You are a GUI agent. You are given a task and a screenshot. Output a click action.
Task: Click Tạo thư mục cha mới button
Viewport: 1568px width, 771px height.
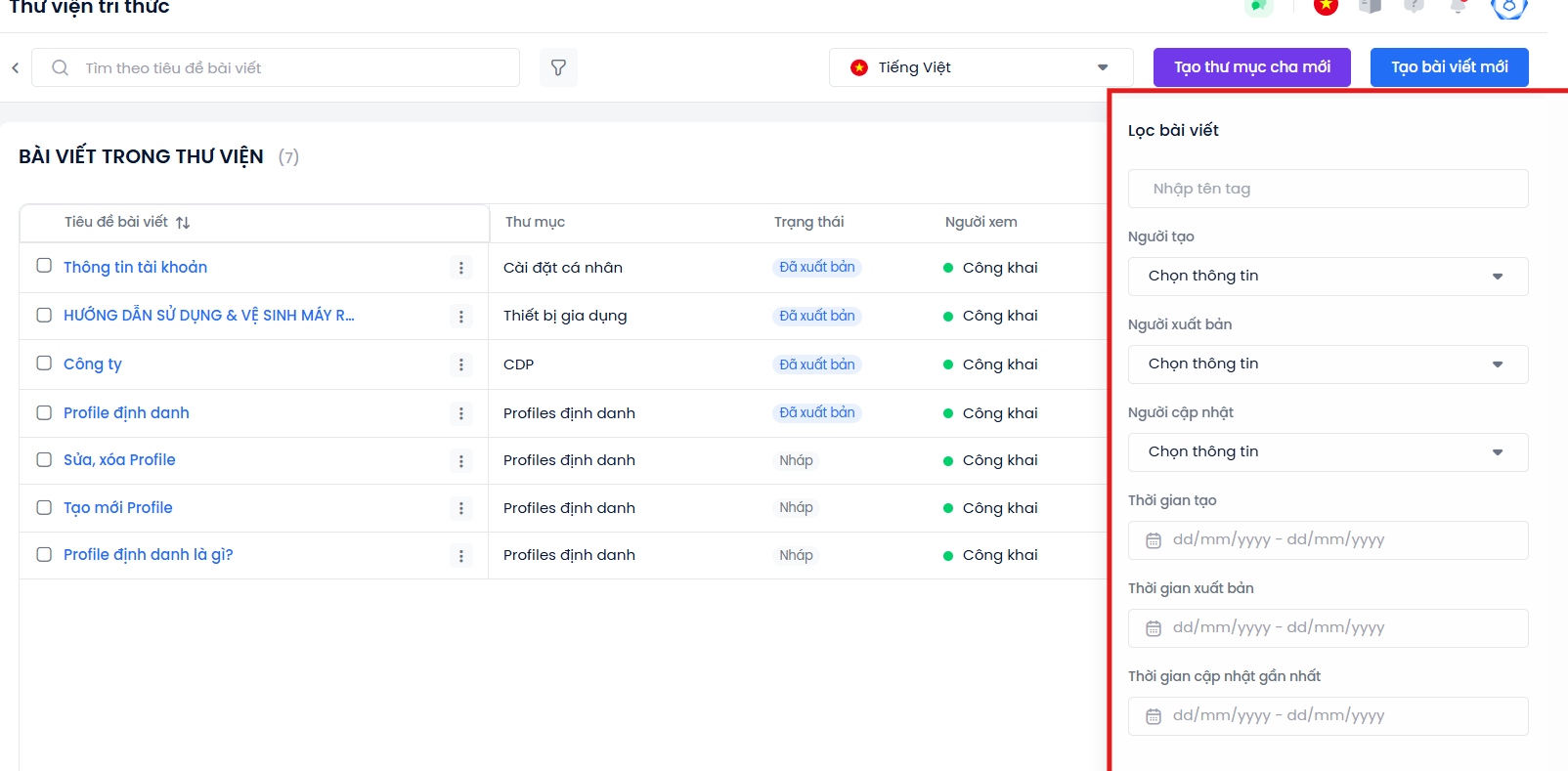(x=1251, y=67)
